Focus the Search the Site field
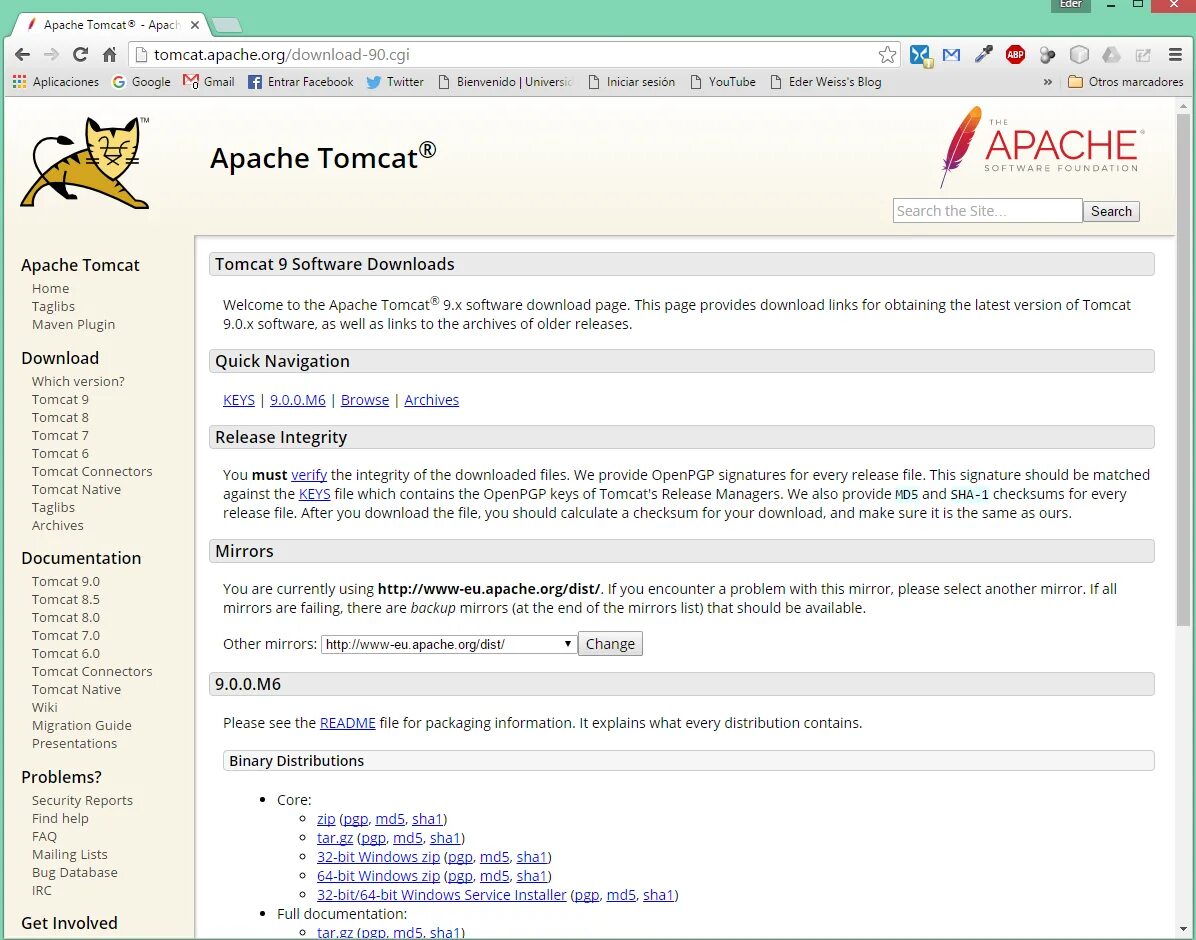1196x940 pixels. click(987, 211)
